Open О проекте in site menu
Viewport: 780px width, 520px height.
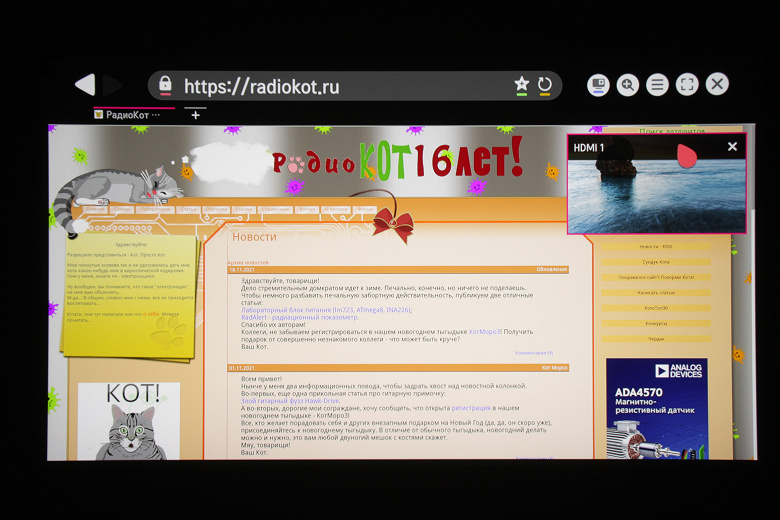pos(336,209)
